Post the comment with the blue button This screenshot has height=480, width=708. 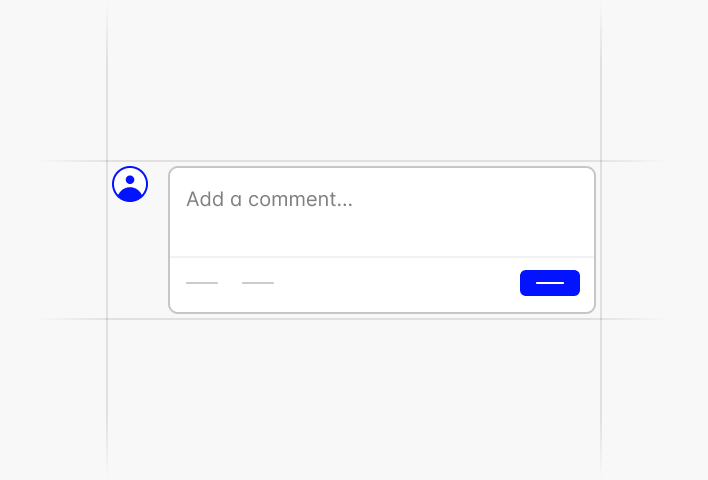[549, 283]
